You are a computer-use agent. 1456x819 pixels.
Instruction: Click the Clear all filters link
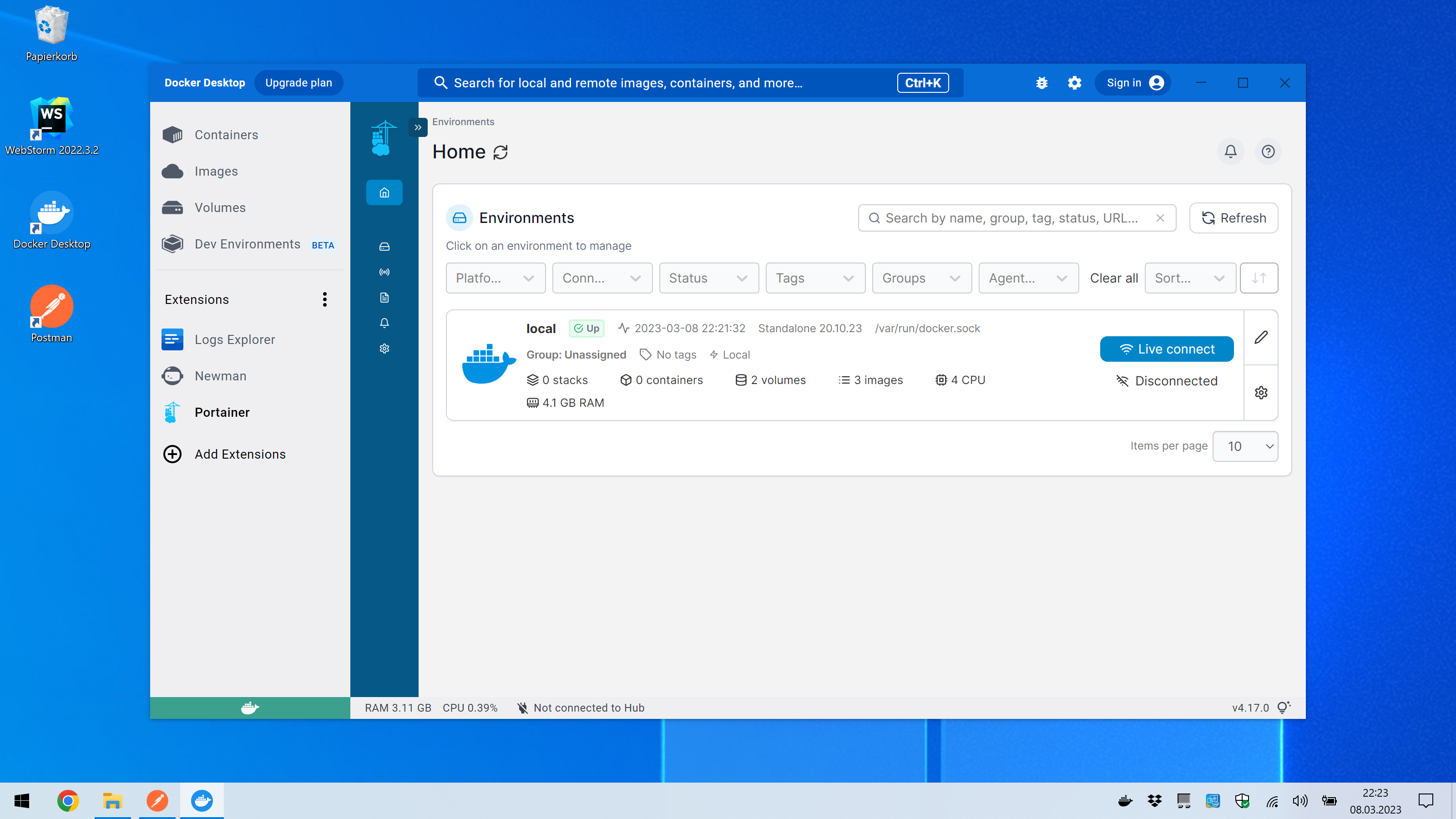point(1113,278)
